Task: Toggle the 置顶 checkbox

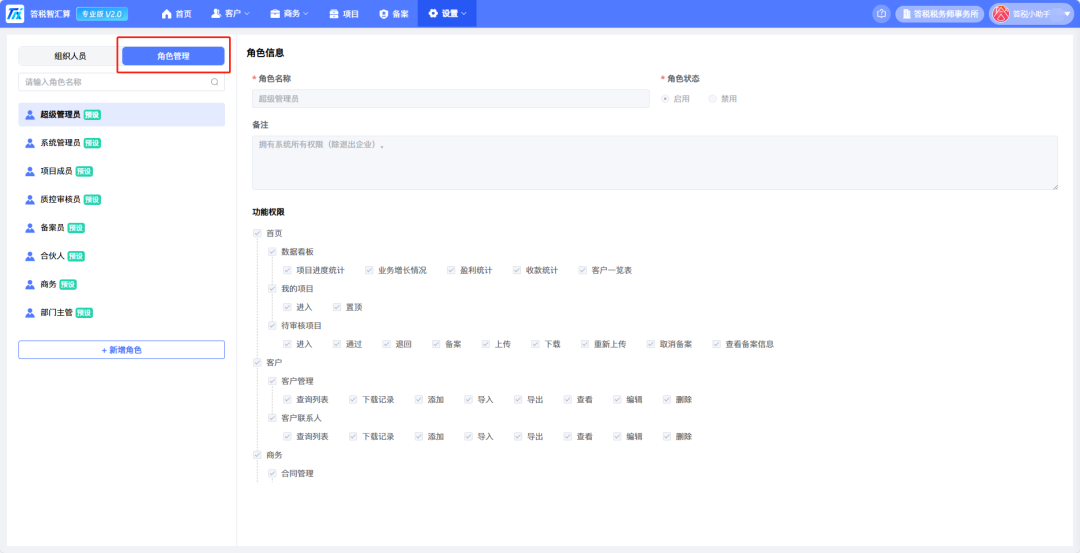Action: point(337,307)
